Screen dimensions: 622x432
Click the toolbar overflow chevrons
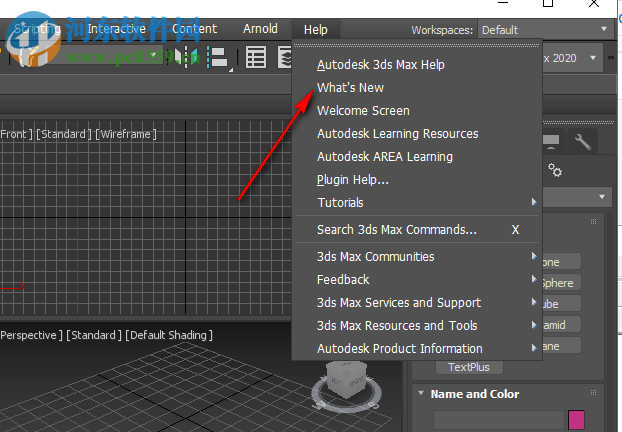[611, 58]
